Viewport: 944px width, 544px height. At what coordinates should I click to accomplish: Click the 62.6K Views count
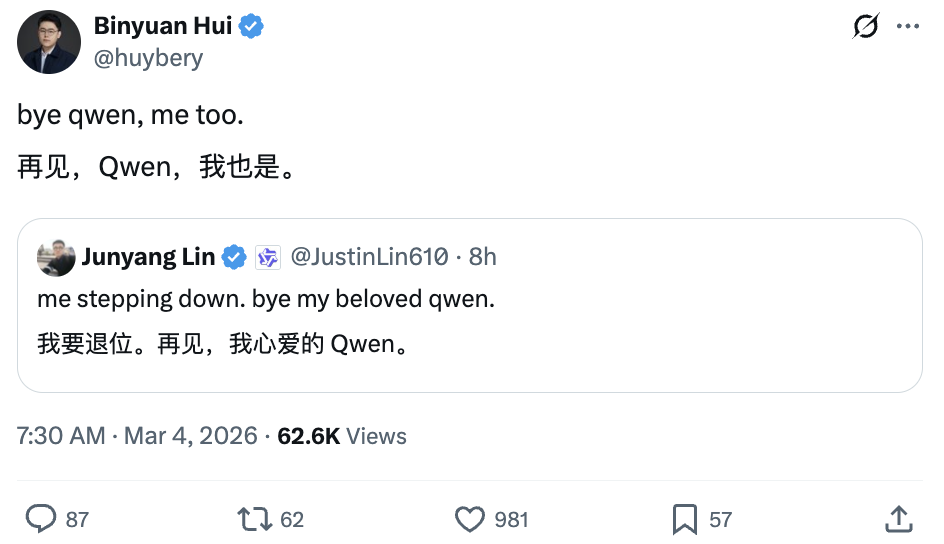tap(342, 436)
